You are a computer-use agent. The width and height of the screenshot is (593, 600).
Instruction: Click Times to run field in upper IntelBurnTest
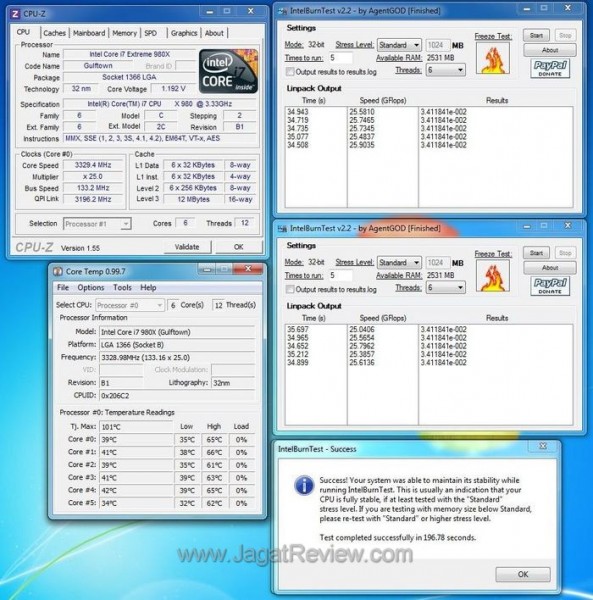340,58
